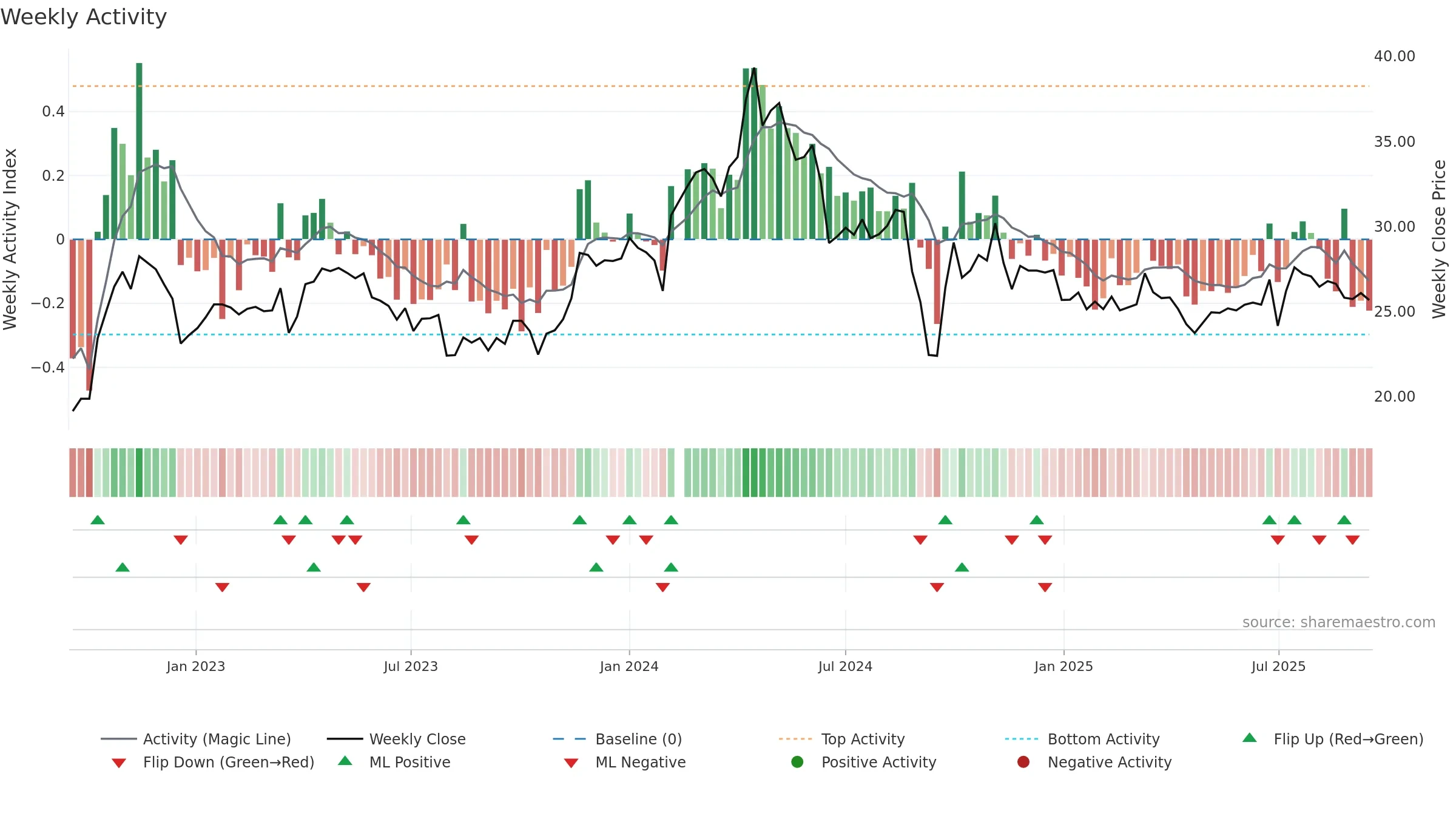1456x819 pixels.
Task: Click the black Weekly Close legend line
Action: pos(345,739)
